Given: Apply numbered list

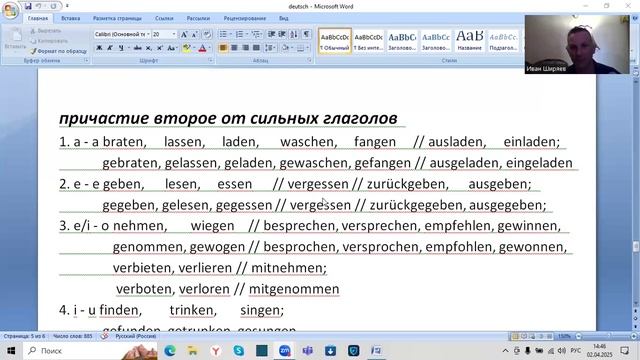Looking at the screenshot, I should (x=239, y=34).
